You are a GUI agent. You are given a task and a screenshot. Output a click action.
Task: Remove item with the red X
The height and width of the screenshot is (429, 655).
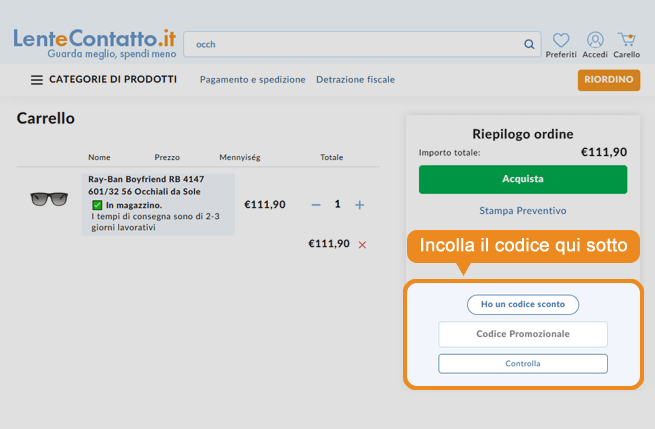(x=362, y=244)
